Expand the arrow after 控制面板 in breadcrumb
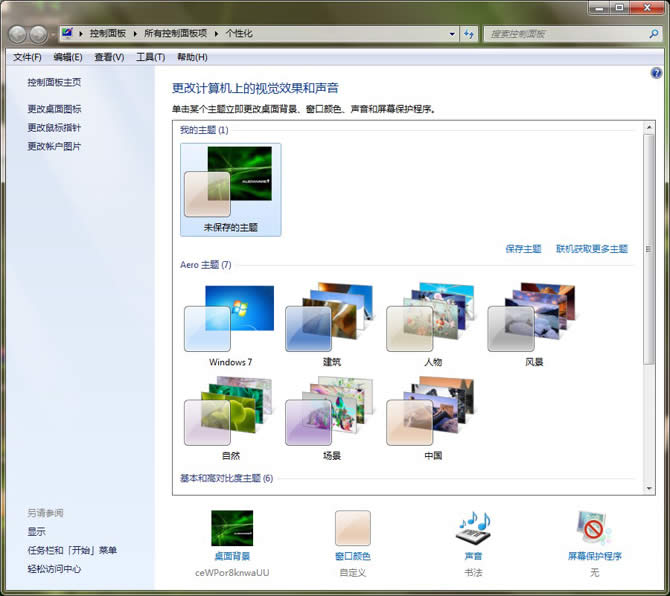Screen dimensions: 670x596 pyautogui.click(x=134, y=34)
